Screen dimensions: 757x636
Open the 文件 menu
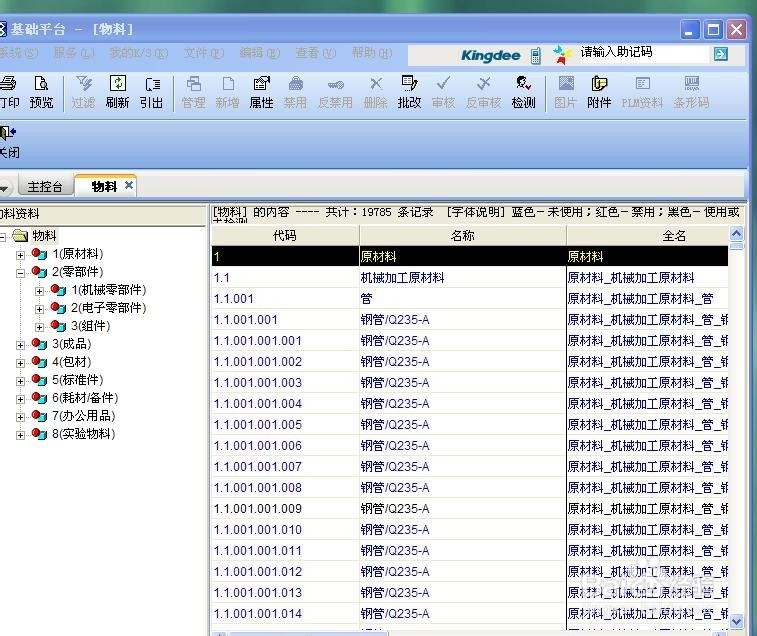(203, 53)
